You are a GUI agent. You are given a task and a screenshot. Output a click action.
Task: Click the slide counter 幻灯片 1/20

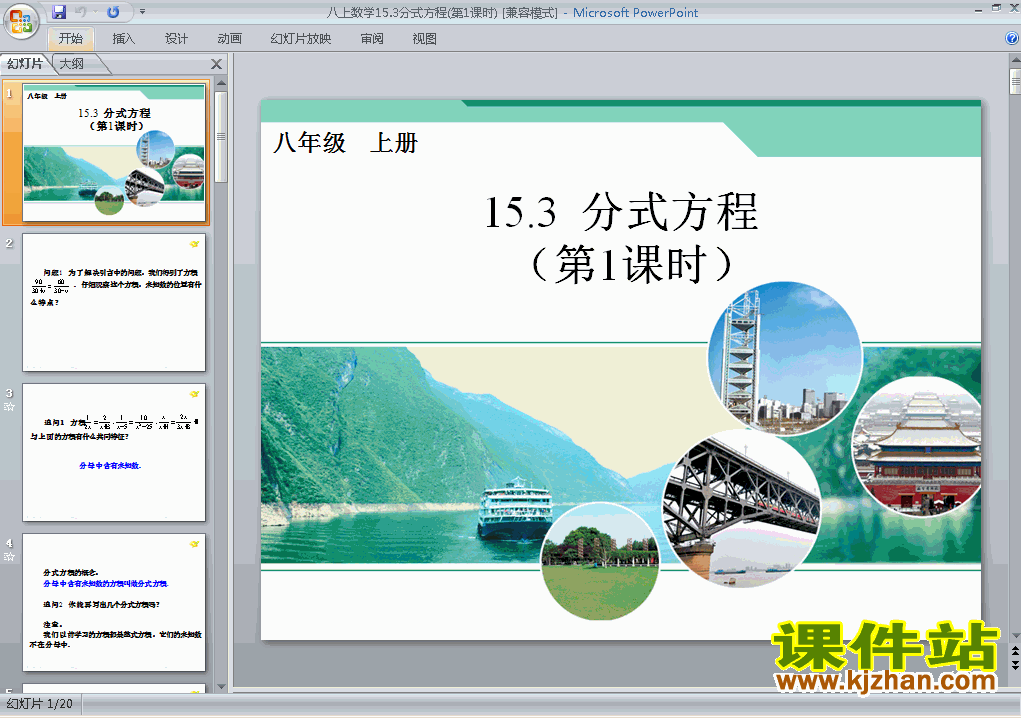point(40,704)
